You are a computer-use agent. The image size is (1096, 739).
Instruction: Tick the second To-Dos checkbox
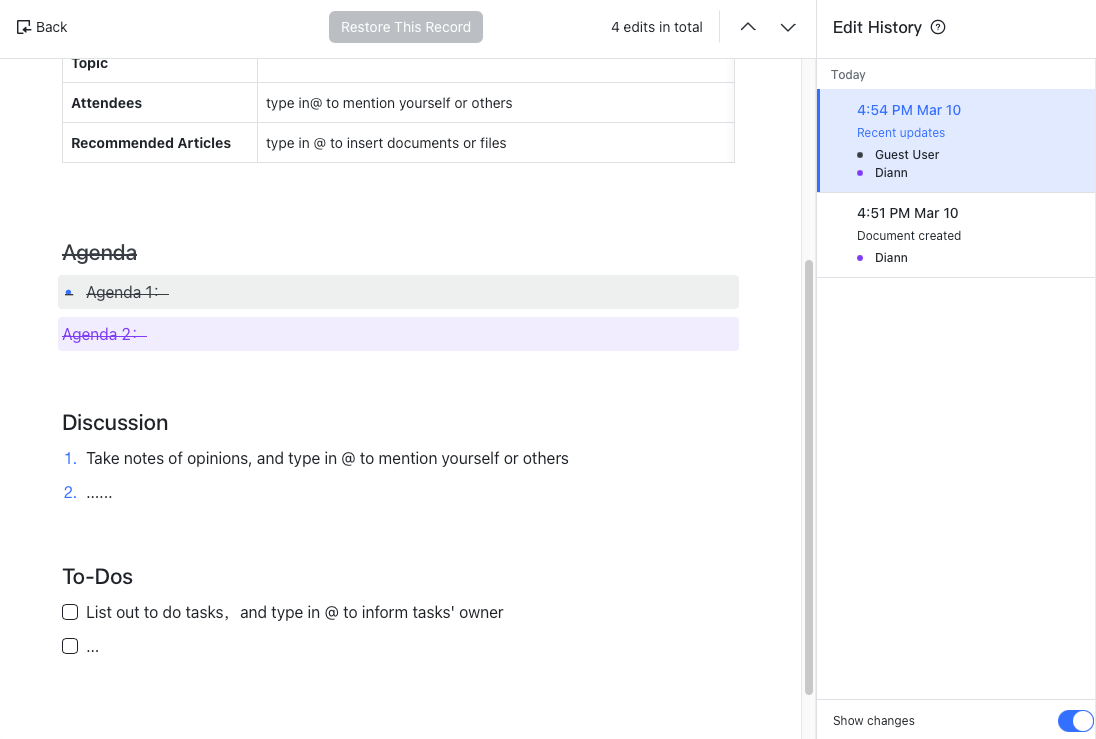click(x=70, y=646)
